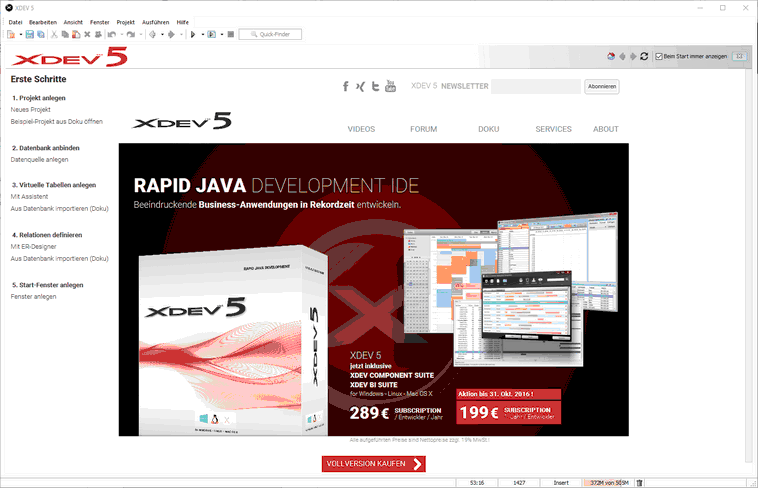
Task: Click the garbage collector trash icon
Action: point(640,483)
